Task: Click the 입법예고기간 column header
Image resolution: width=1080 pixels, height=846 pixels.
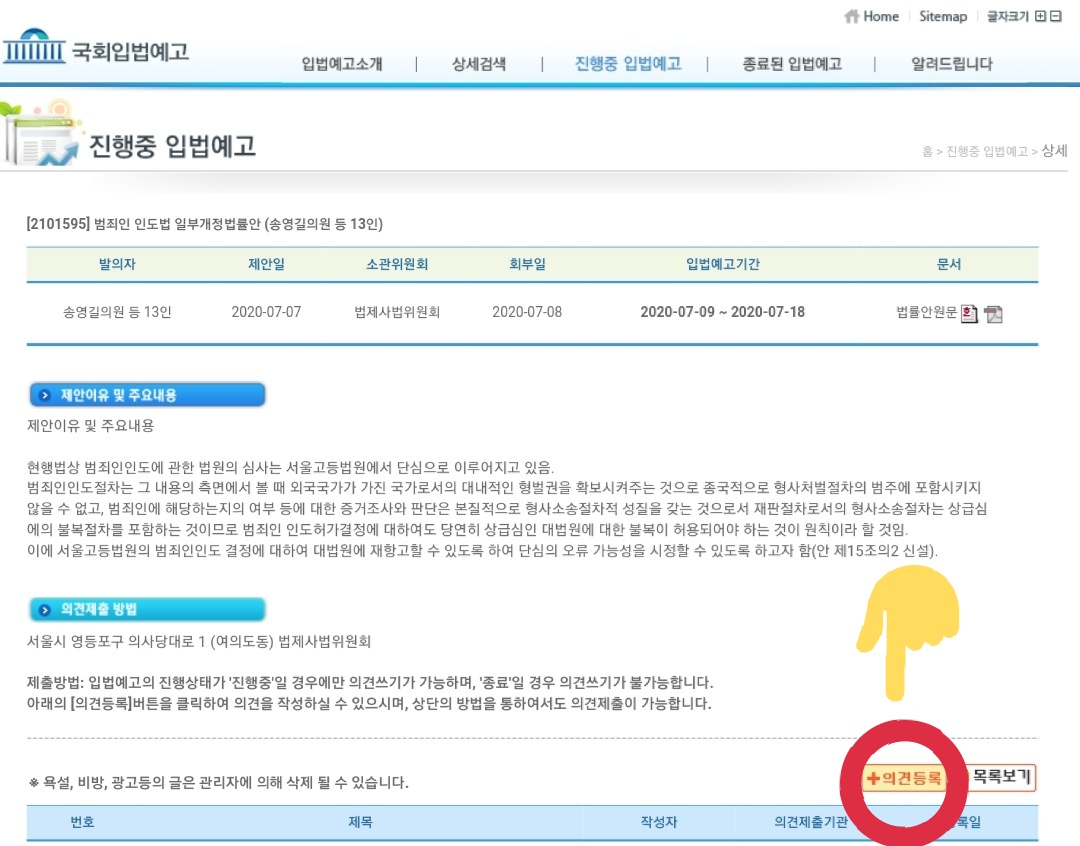Action: pyautogui.click(x=723, y=264)
